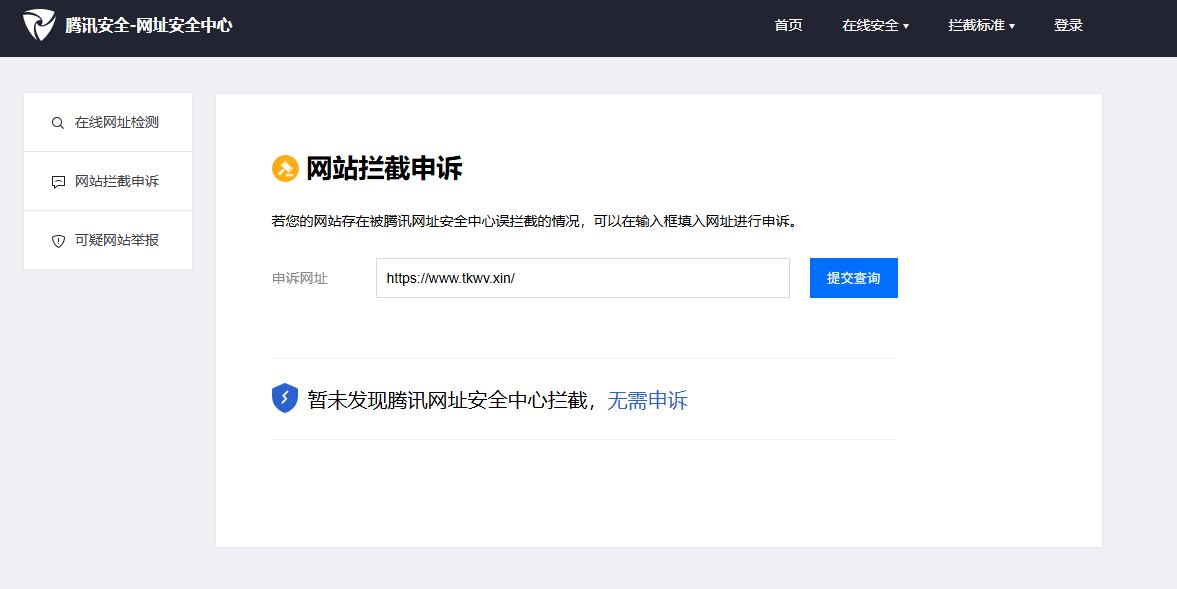
Task: Click the 网站拦截申诉 page heading
Action: [384, 168]
